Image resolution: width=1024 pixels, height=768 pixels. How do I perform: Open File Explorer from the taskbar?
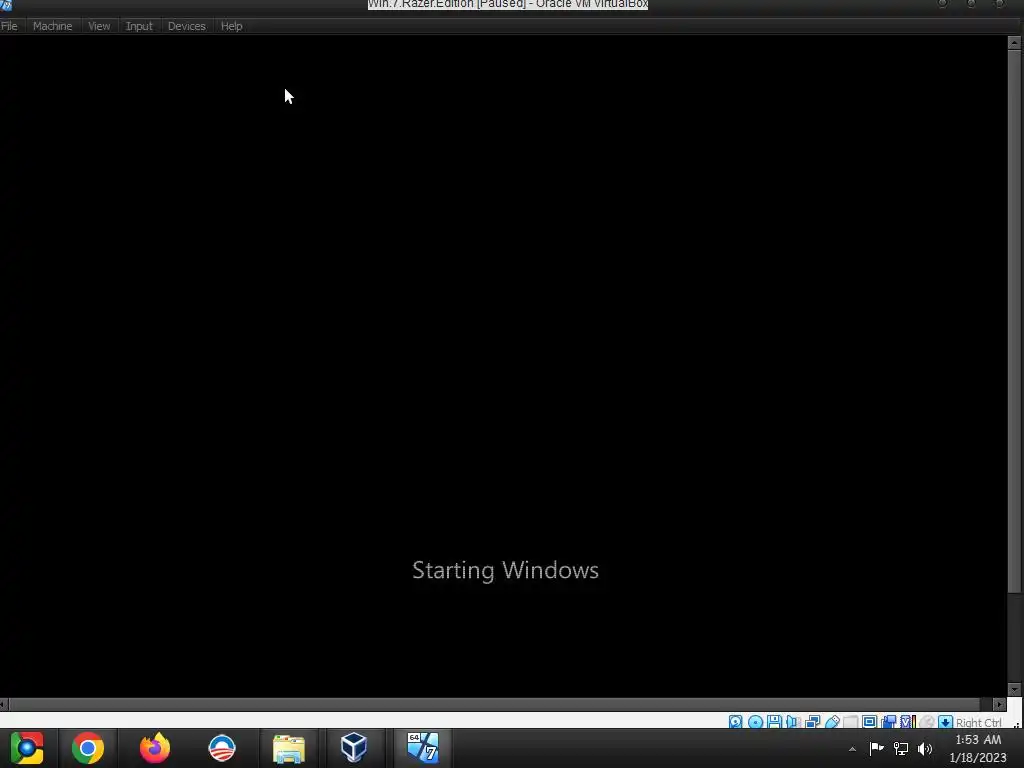(x=289, y=749)
